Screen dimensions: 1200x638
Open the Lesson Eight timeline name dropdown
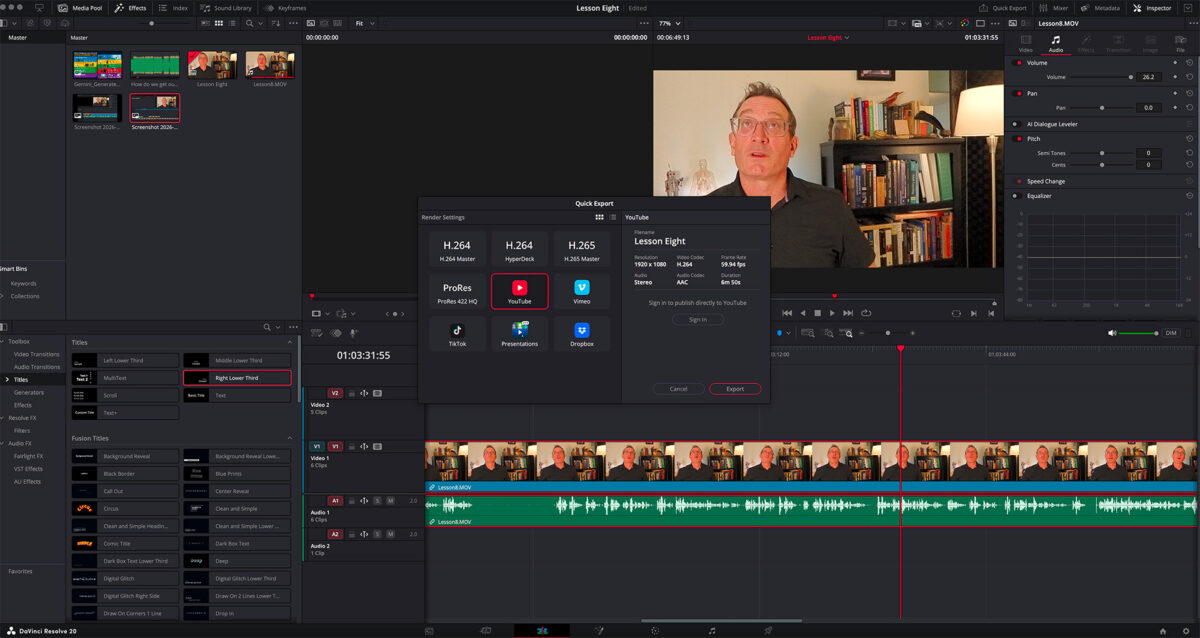(828, 37)
